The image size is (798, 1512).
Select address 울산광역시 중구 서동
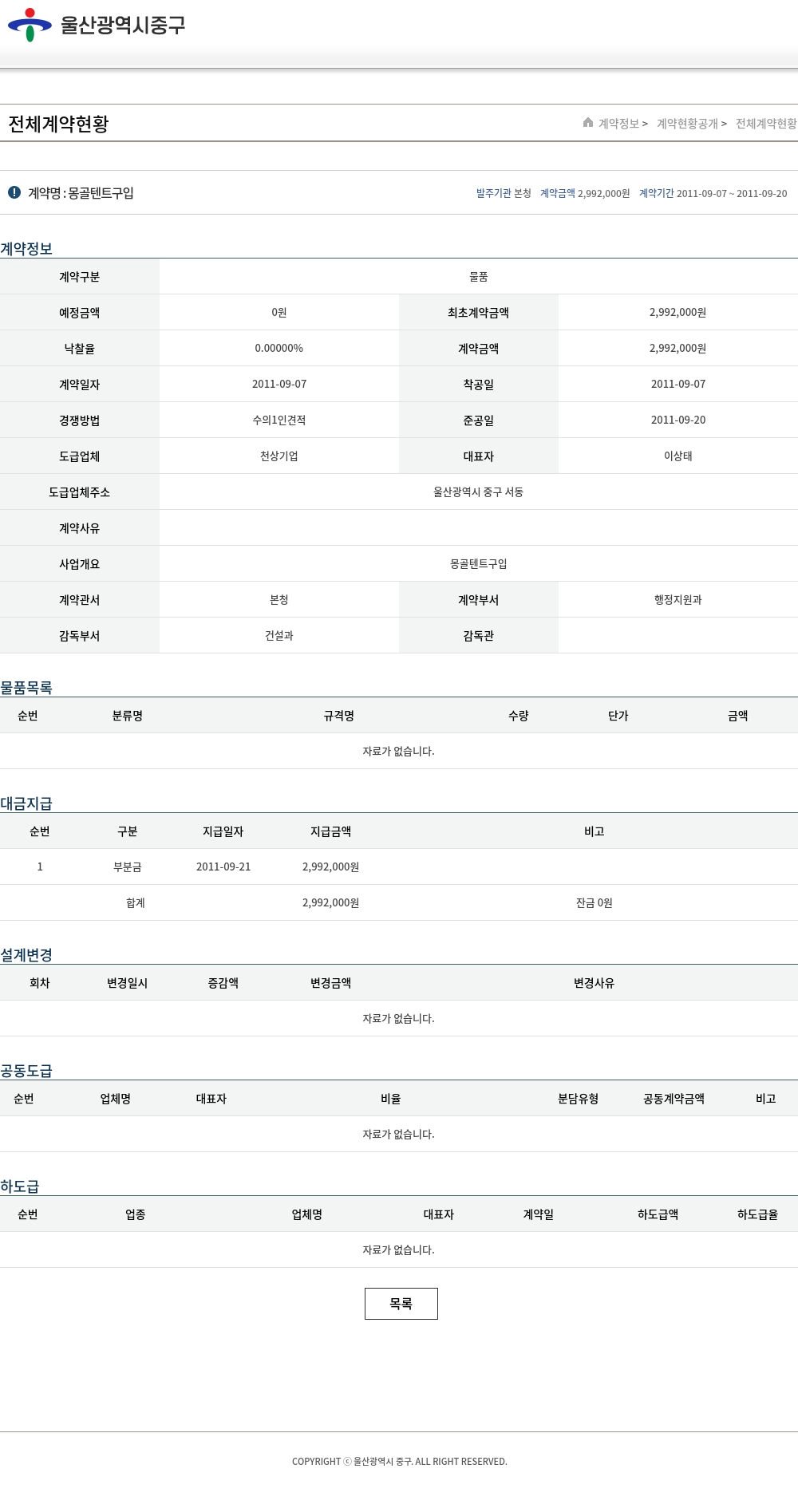(479, 491)
